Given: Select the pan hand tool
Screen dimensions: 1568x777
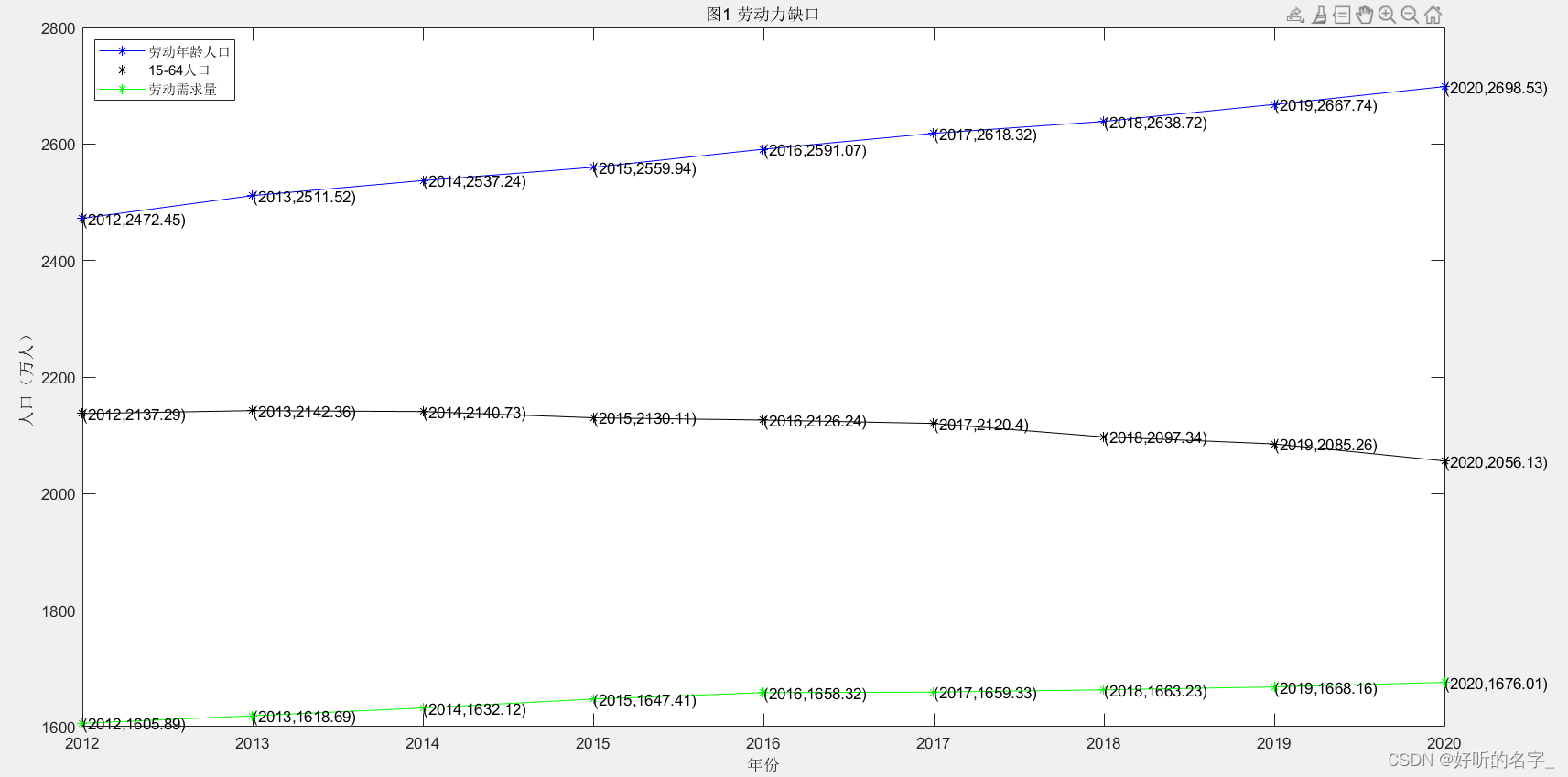Looking at the screenshot, I should [x=1365, y=15].
